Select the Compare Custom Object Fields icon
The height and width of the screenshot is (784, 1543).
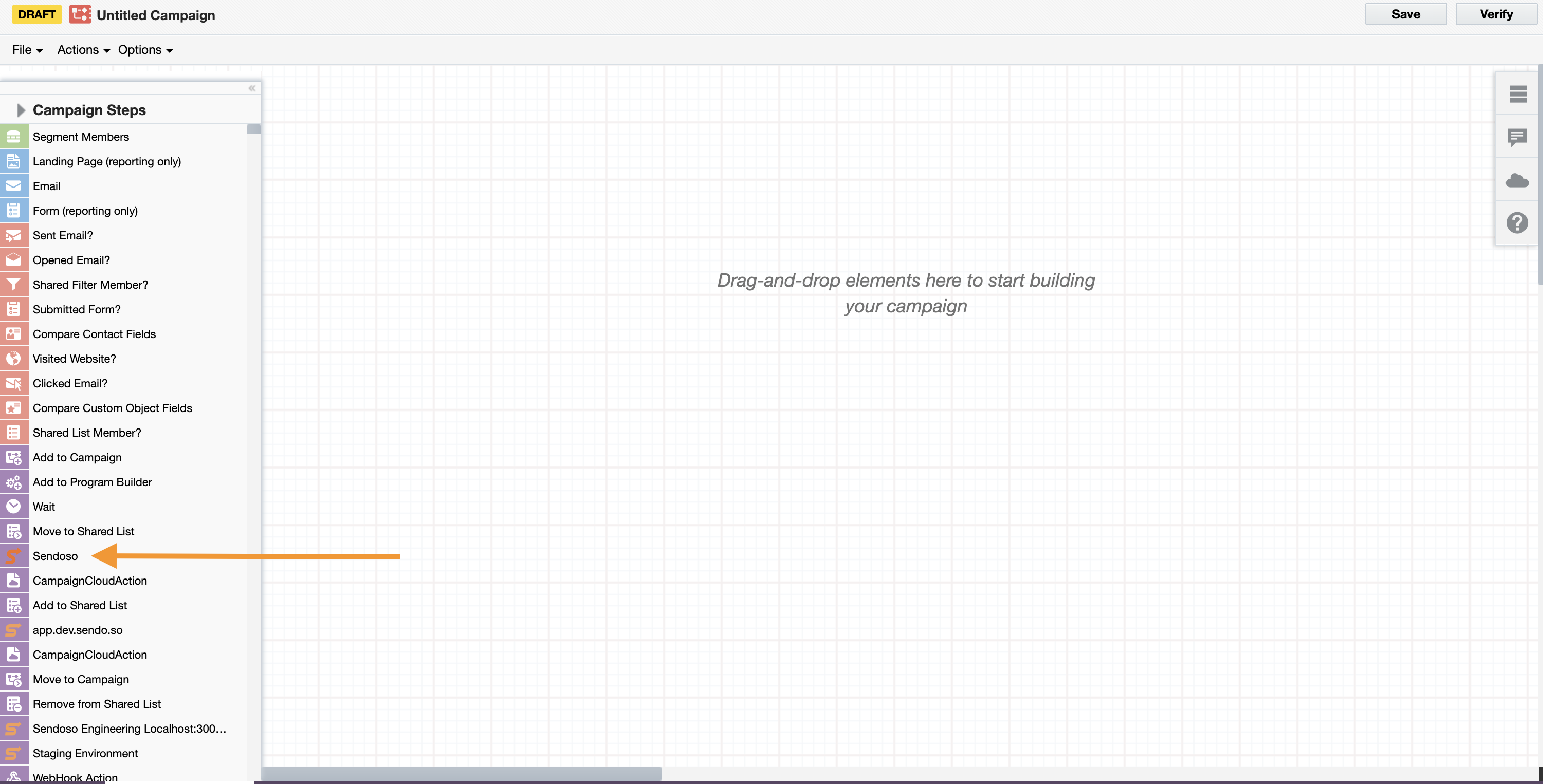[x=14, y=408]
